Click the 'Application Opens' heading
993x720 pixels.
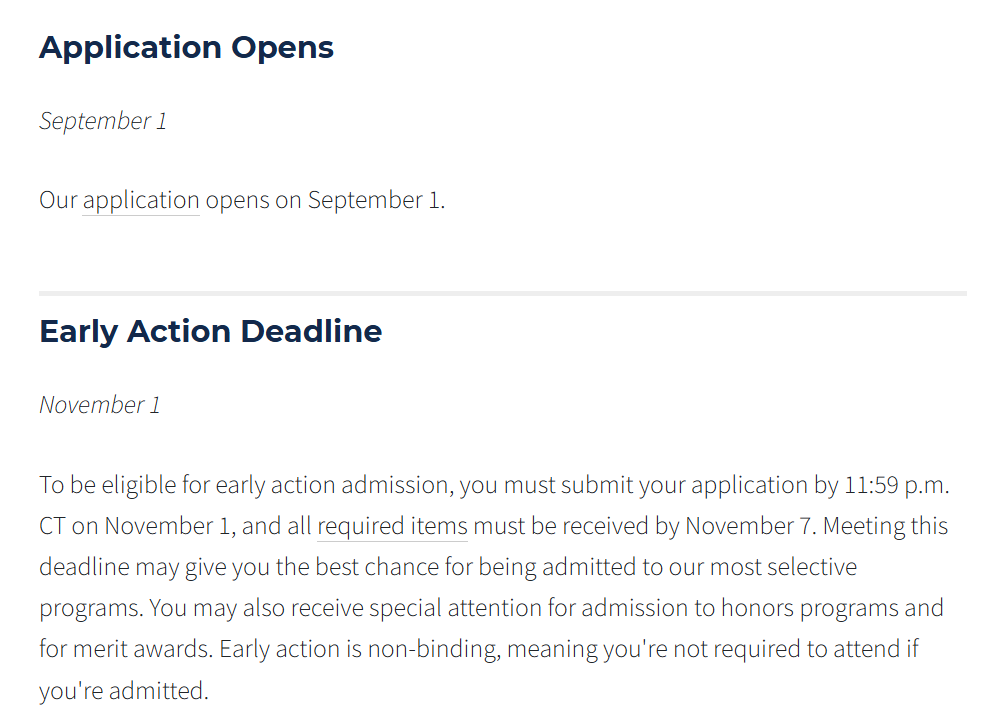[x=186, y=47]
